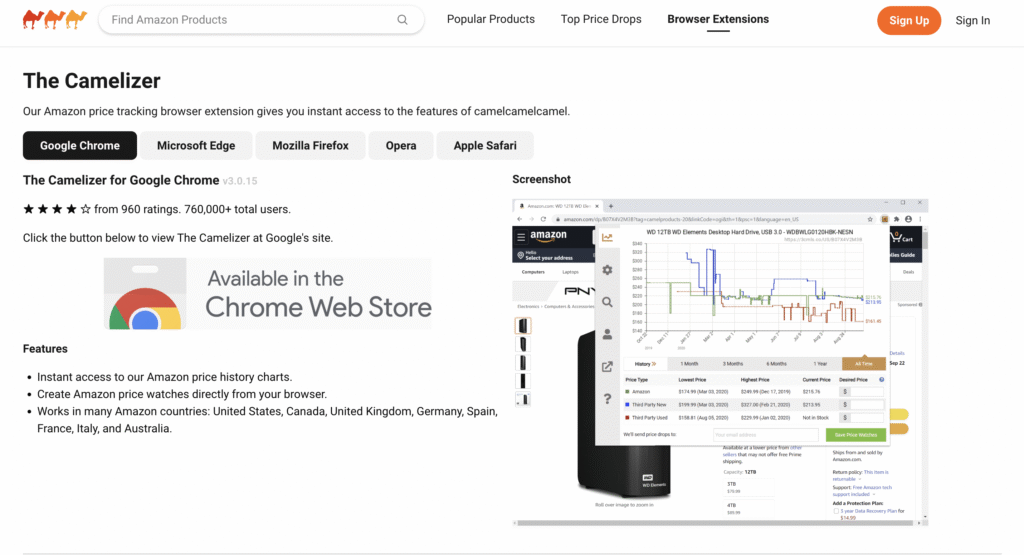This screenshot has width=1024, height=555.
Task: Click the Chrome logo icon on badge
Action: 145,309
